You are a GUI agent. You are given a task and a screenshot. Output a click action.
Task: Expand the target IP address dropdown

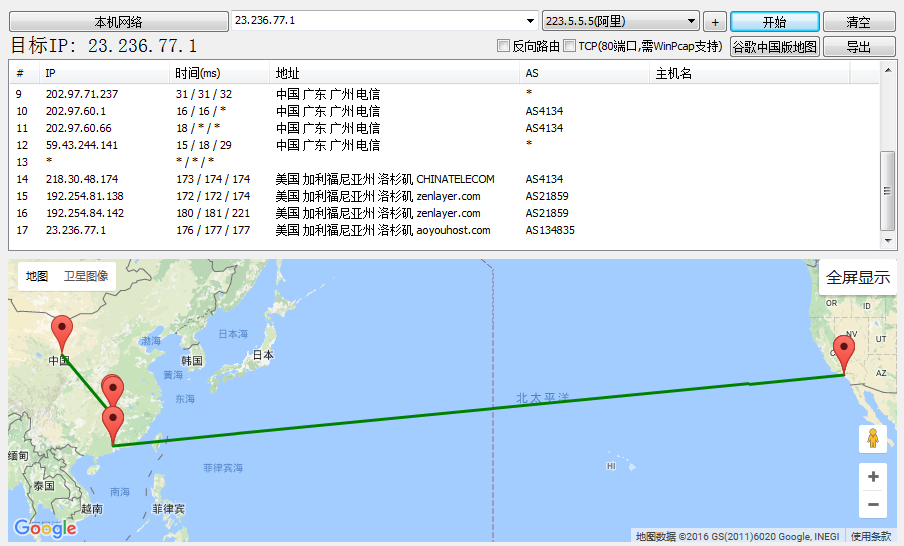point(530,21)
